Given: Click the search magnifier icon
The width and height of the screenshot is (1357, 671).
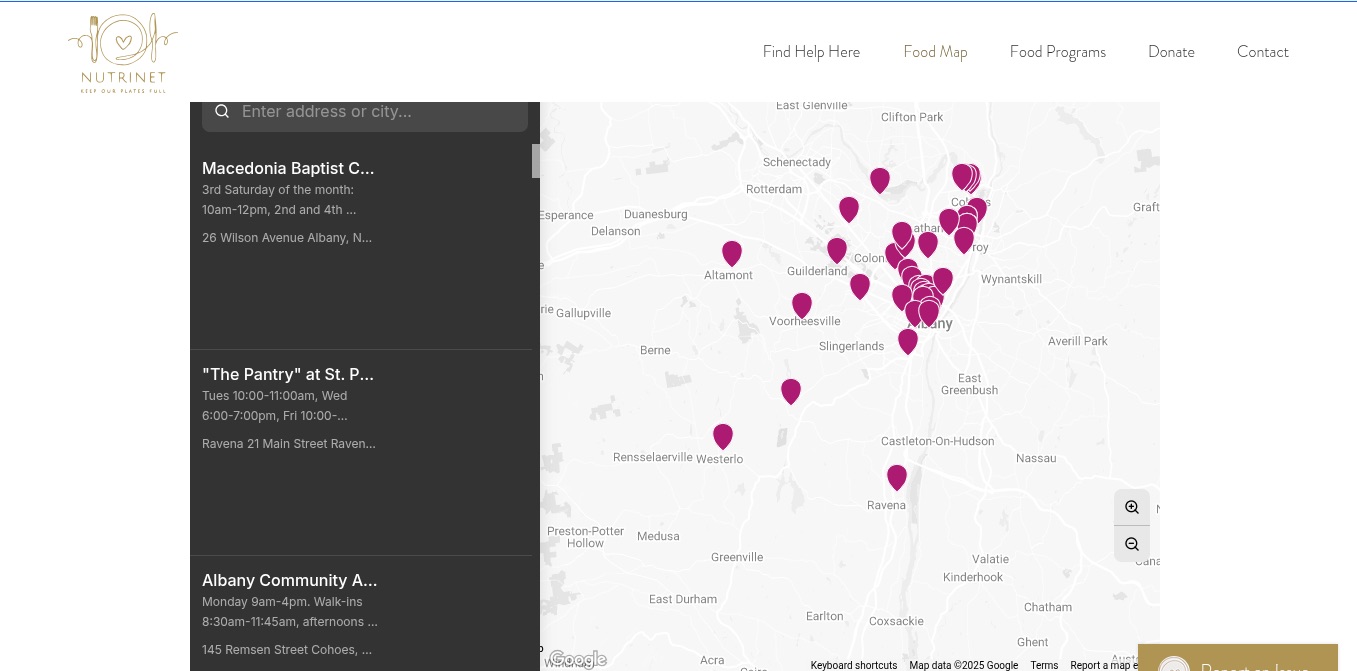Looking at the screenshot, I should (222, 111).
